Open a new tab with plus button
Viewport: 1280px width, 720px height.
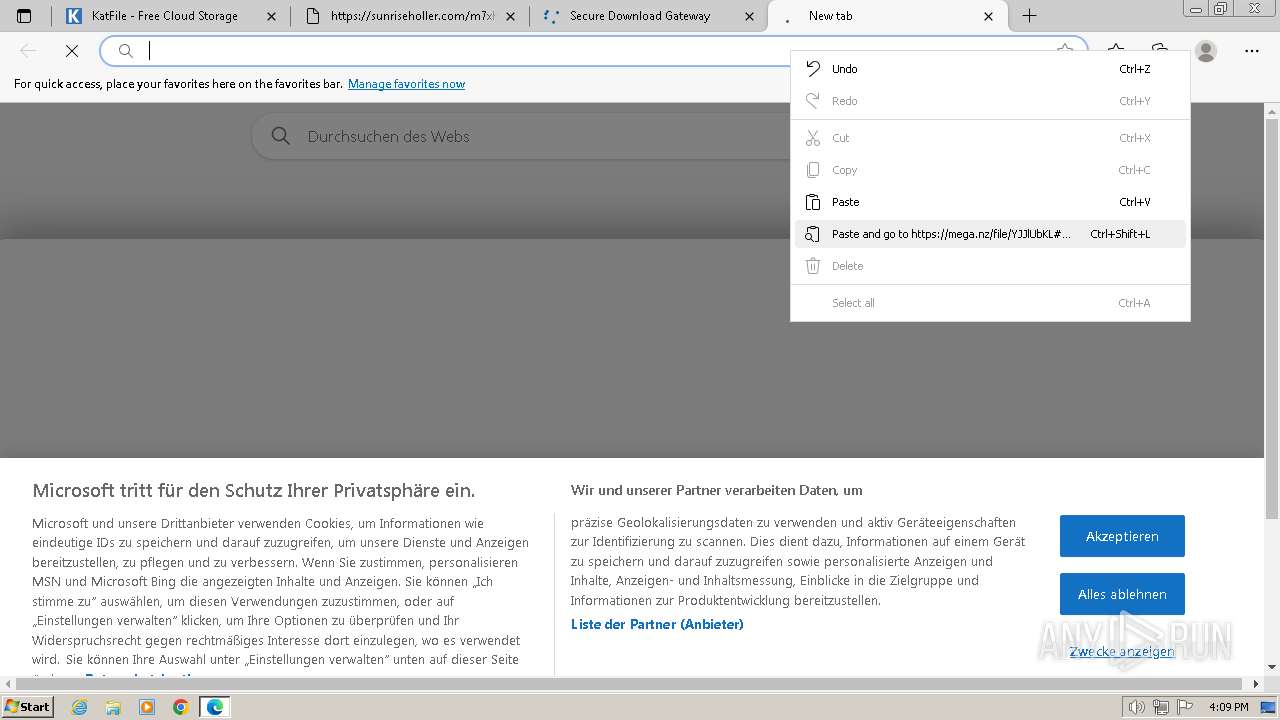(x=1029, y=16)
